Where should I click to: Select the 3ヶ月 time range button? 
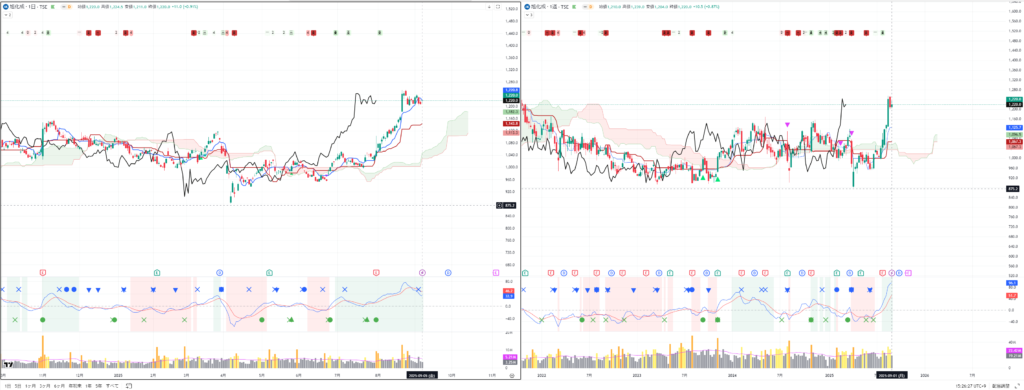click(x=45, y=385)
